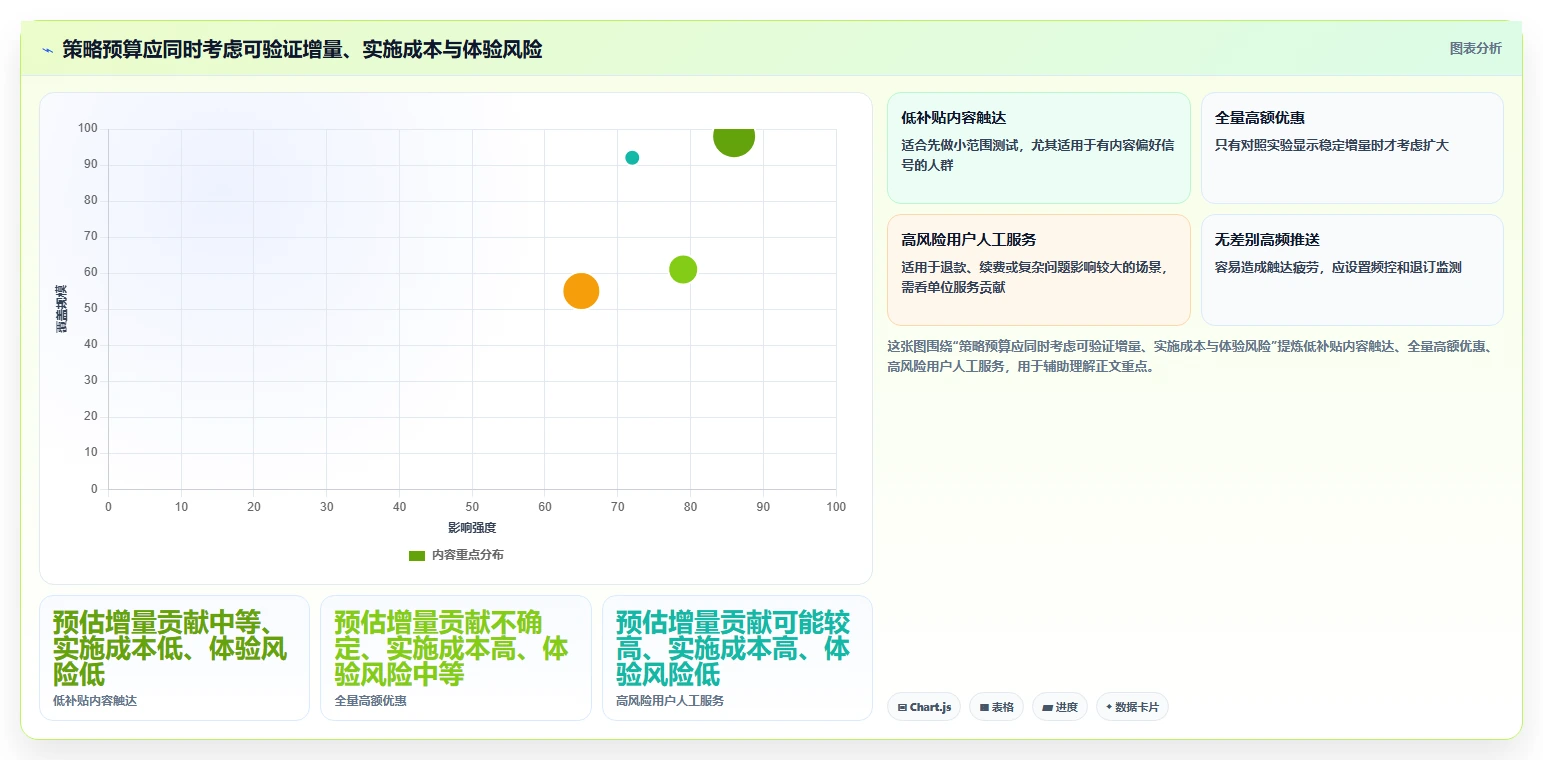Click the 影响强度 x-axis title
Viewport: 1543px width, 760px height.
tap(472, 527)
